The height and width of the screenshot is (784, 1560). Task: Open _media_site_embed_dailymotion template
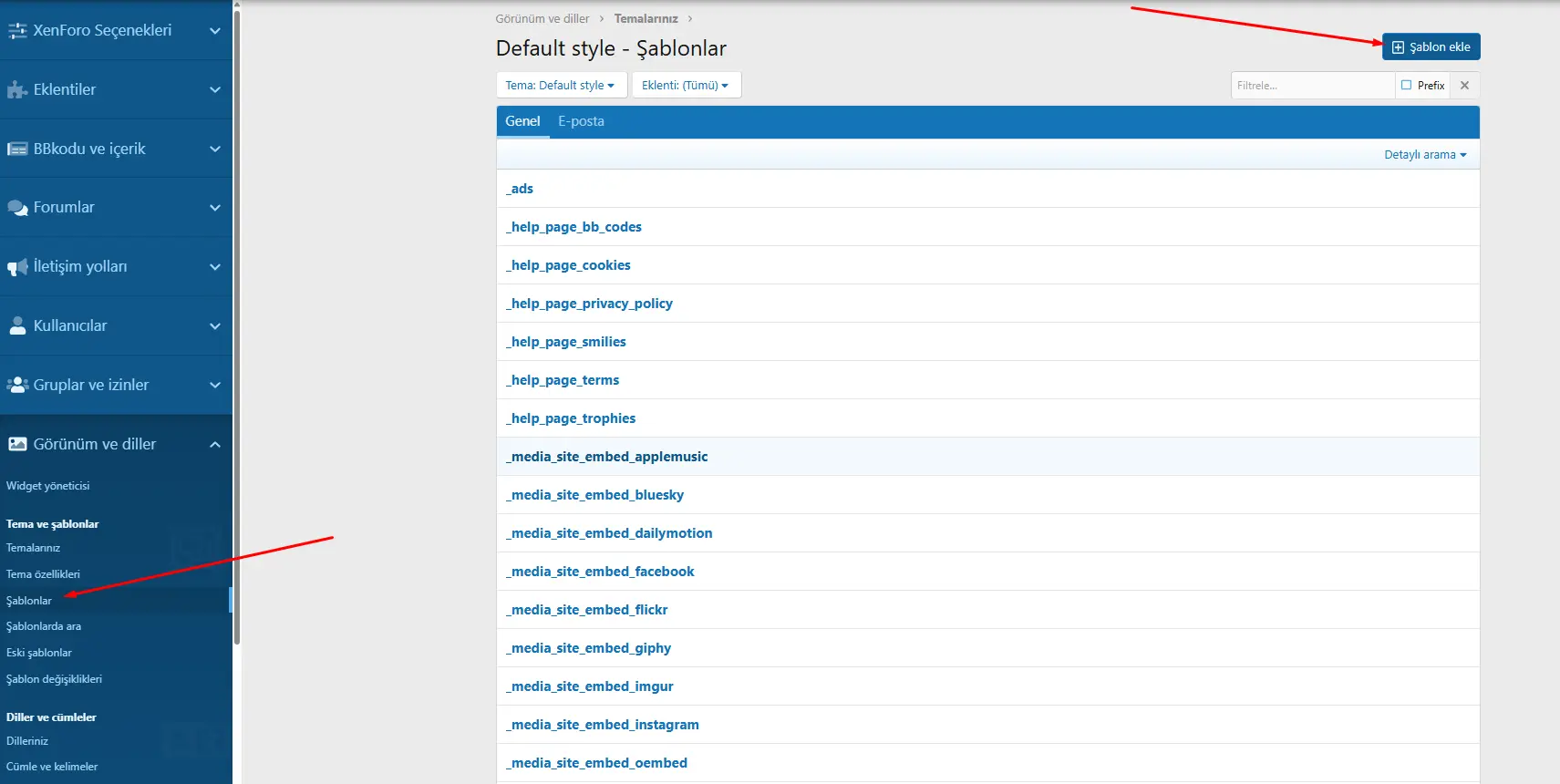coord(609,533)
